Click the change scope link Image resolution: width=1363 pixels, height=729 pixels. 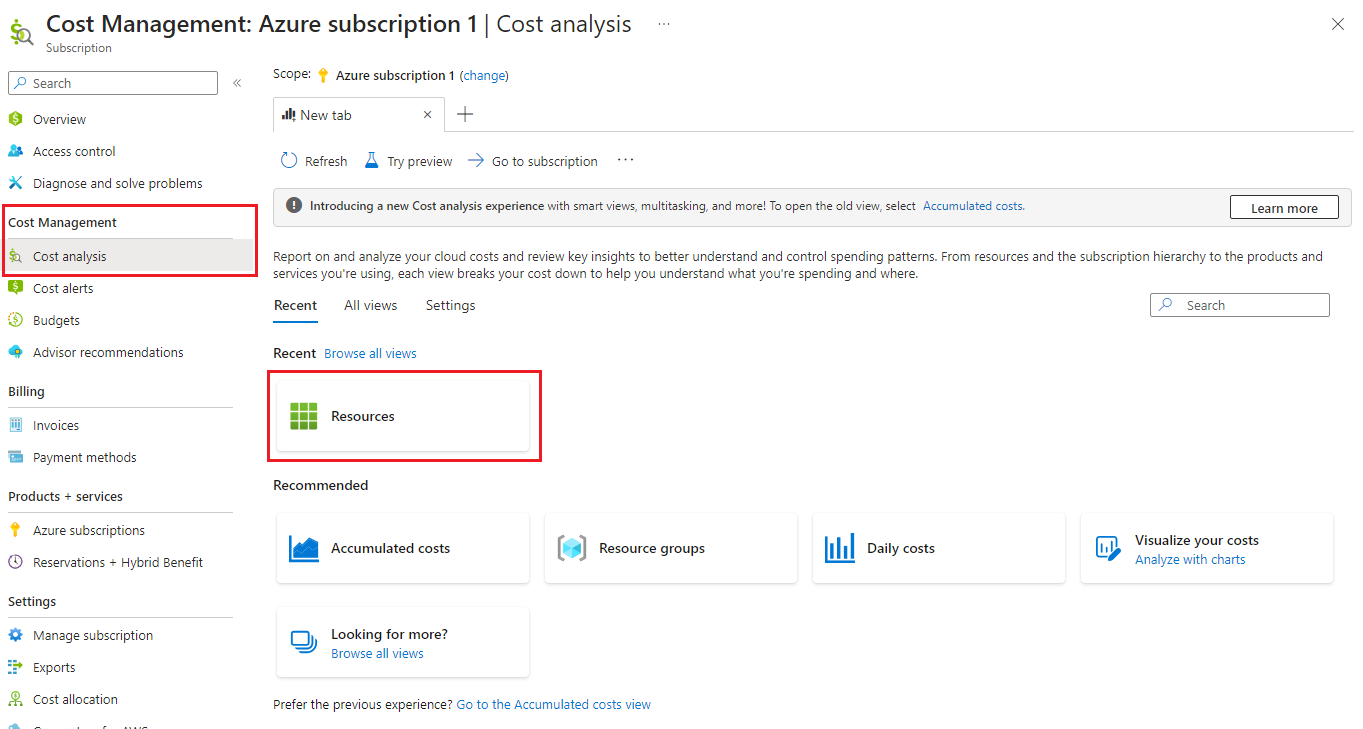click(x=484, y=75)
